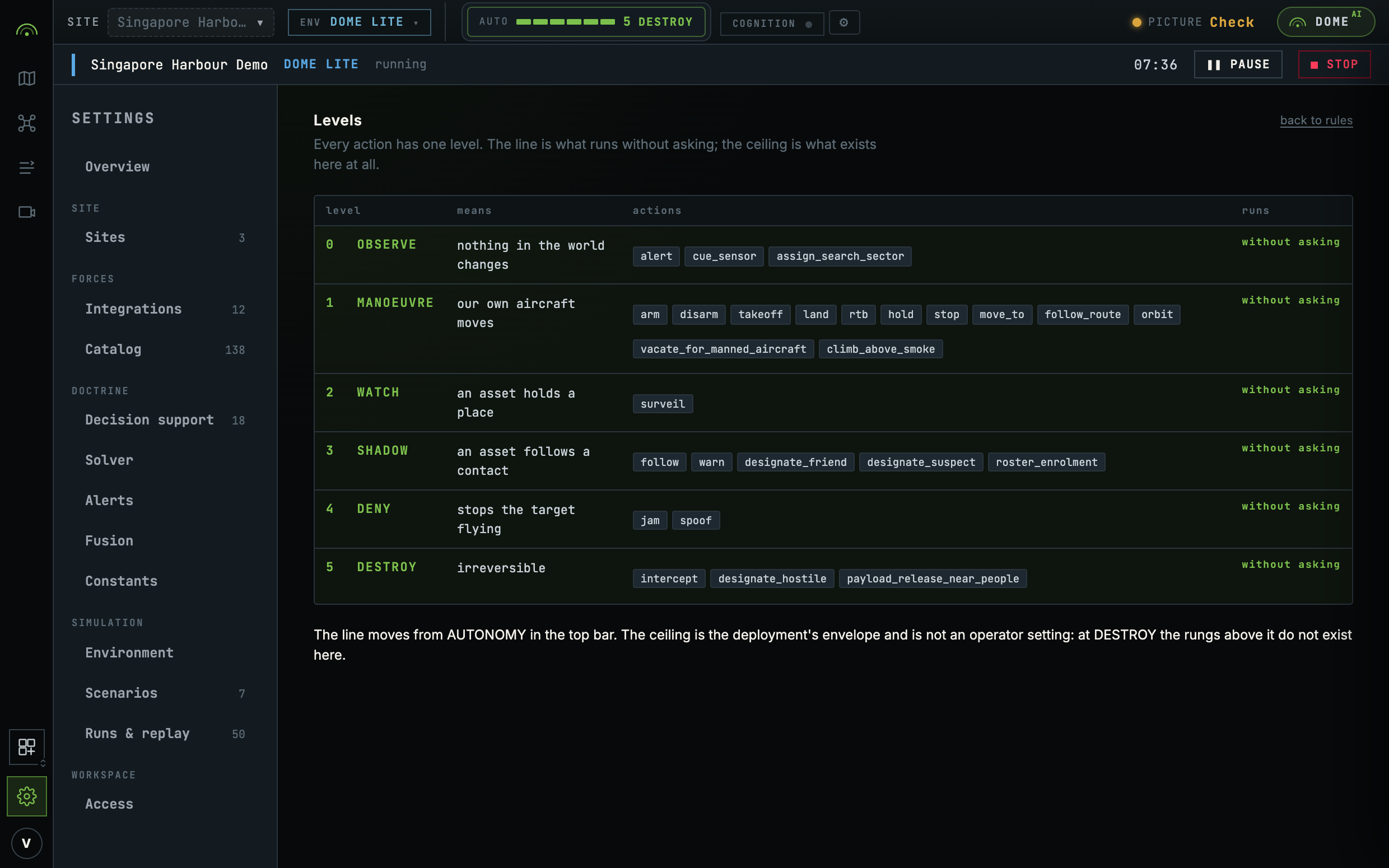Click the cue_sensor action tag

(724, 256)
